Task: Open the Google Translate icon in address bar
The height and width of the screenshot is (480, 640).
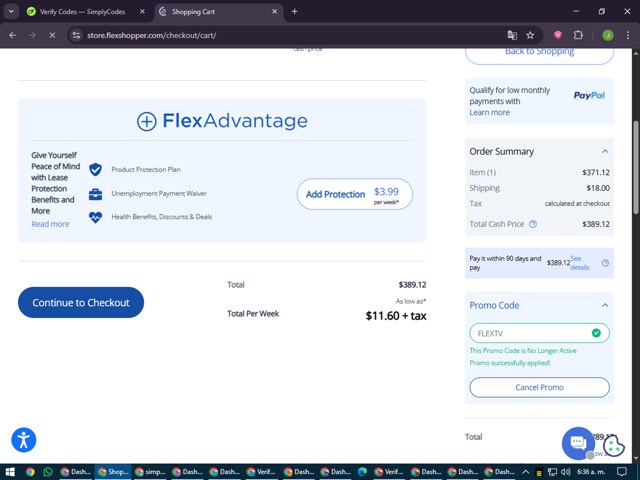Action: tap(512, 35)
